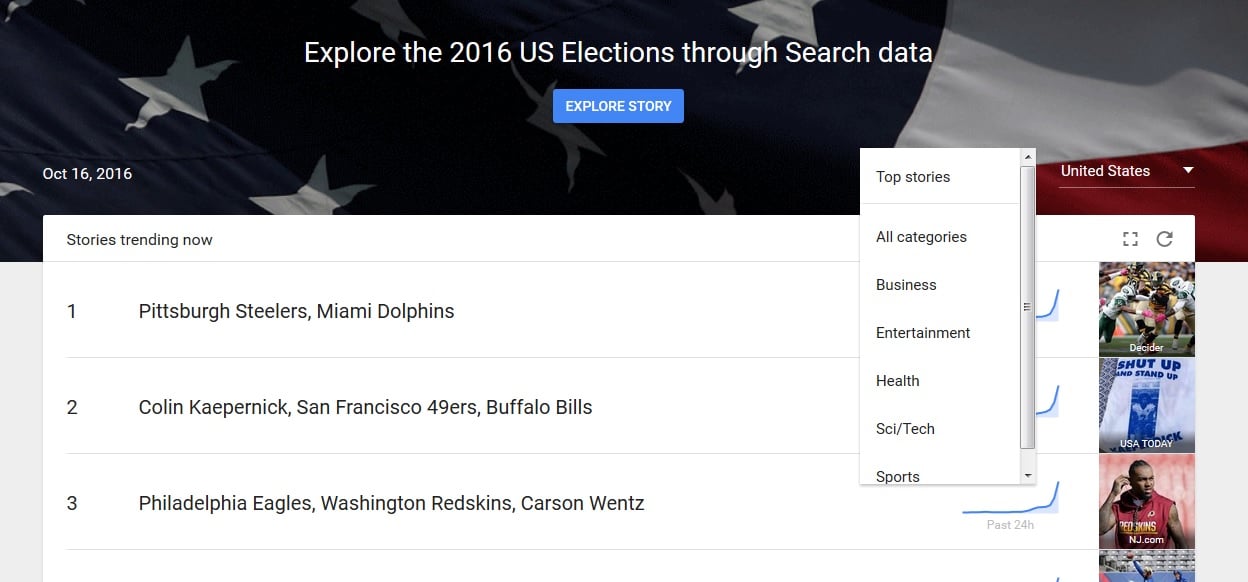Open the Colin Kaepernick trending story
Viewport: 1248px width, 582px height.
365,407
